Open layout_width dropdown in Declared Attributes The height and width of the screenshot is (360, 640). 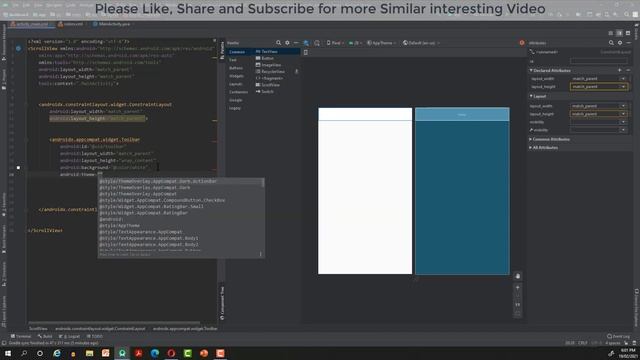(x=623, y=78)
